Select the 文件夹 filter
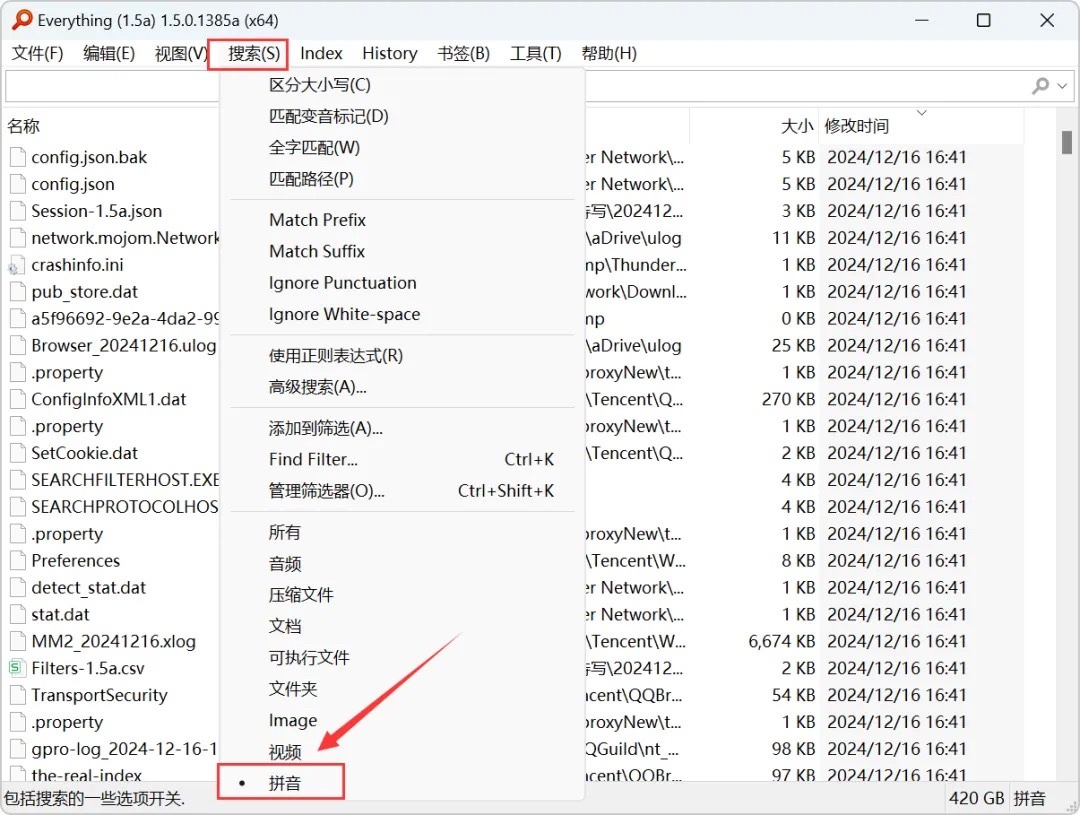Screen dimensions: 1080x815 [x=403, y=689]
